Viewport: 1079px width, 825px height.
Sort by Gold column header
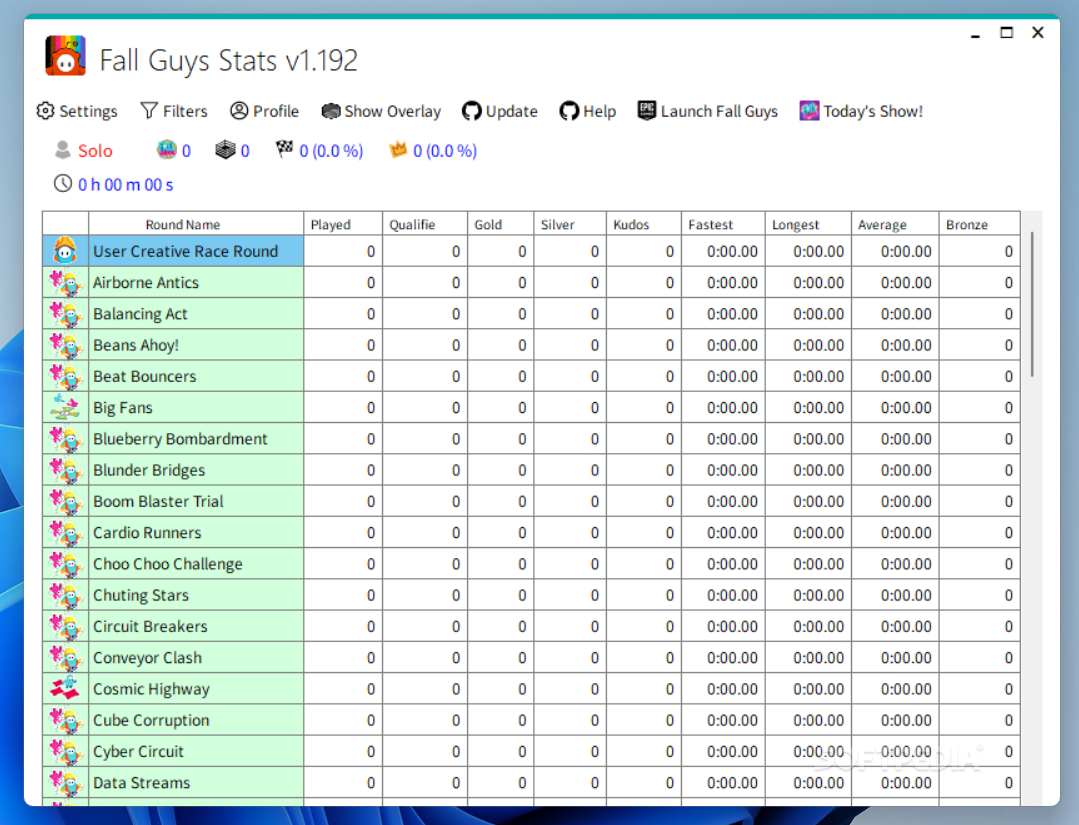[x=500, y=224]
